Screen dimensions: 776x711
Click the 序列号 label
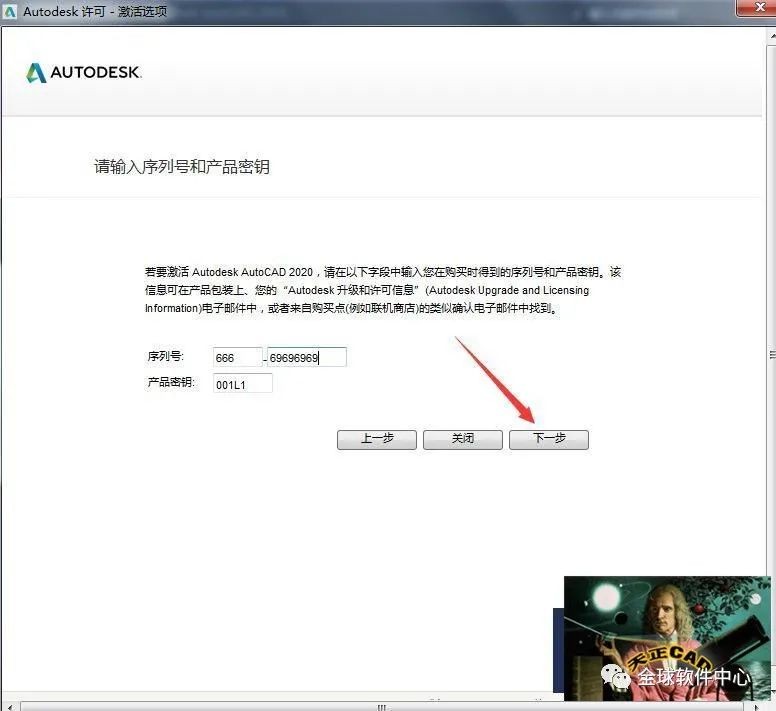165,356
